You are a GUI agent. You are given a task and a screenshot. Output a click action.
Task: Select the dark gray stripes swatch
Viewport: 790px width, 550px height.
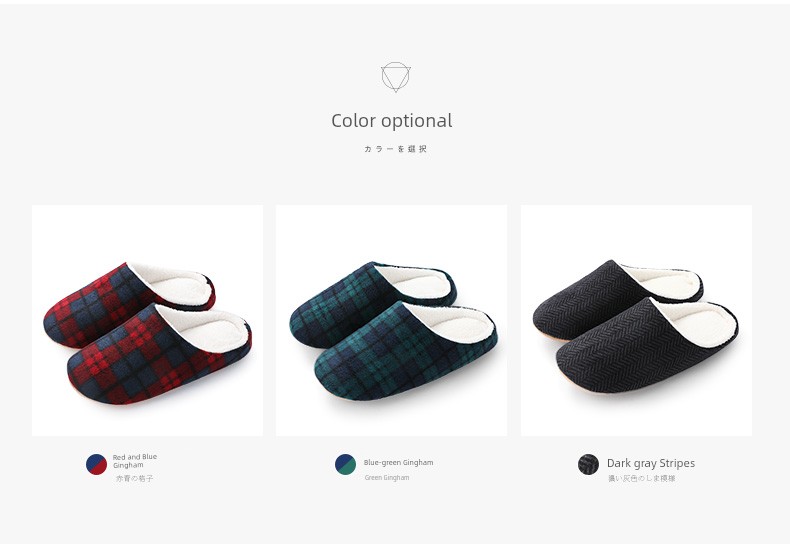(x=588, y=464)
